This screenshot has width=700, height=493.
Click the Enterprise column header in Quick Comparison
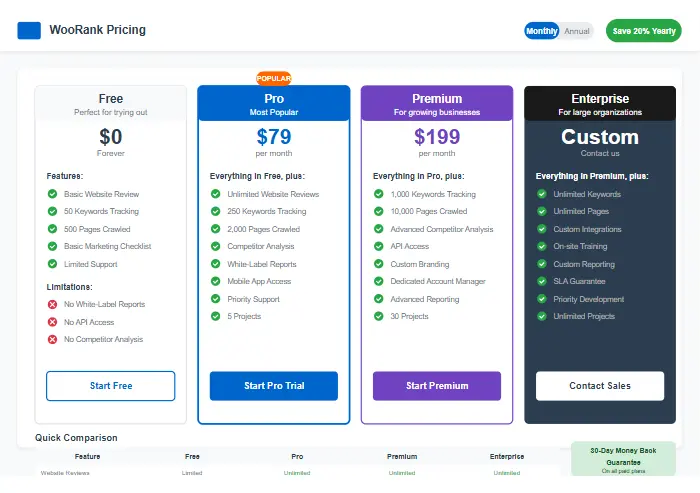[507, 456]
